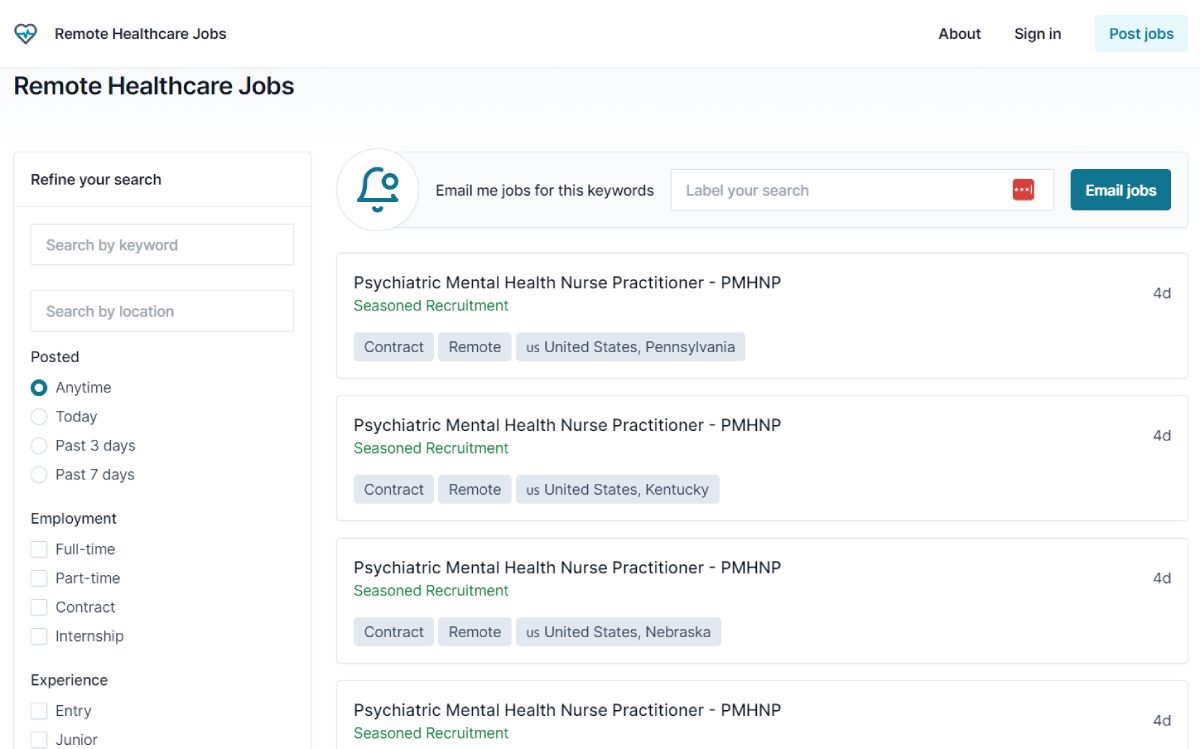Viewport: 1200px width, 749px height.
Task: Click the Remote tag on the Pennsylvania listing
Action: click(475, 347)
